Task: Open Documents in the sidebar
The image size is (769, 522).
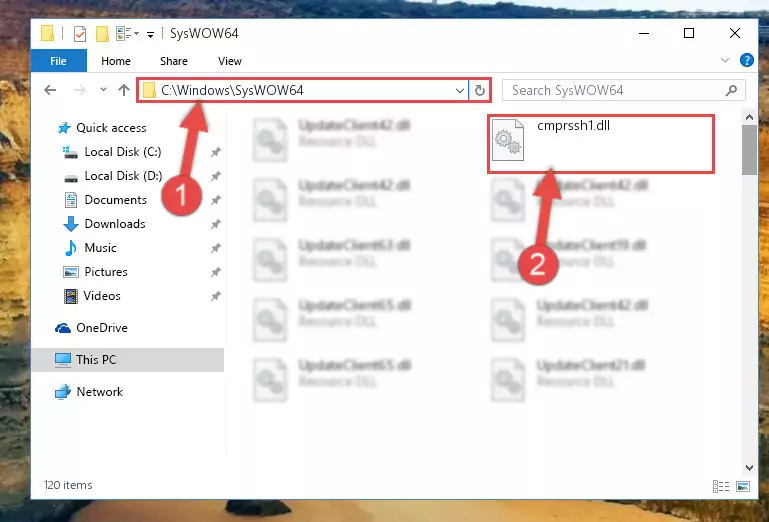Action: tap(105, 200)
